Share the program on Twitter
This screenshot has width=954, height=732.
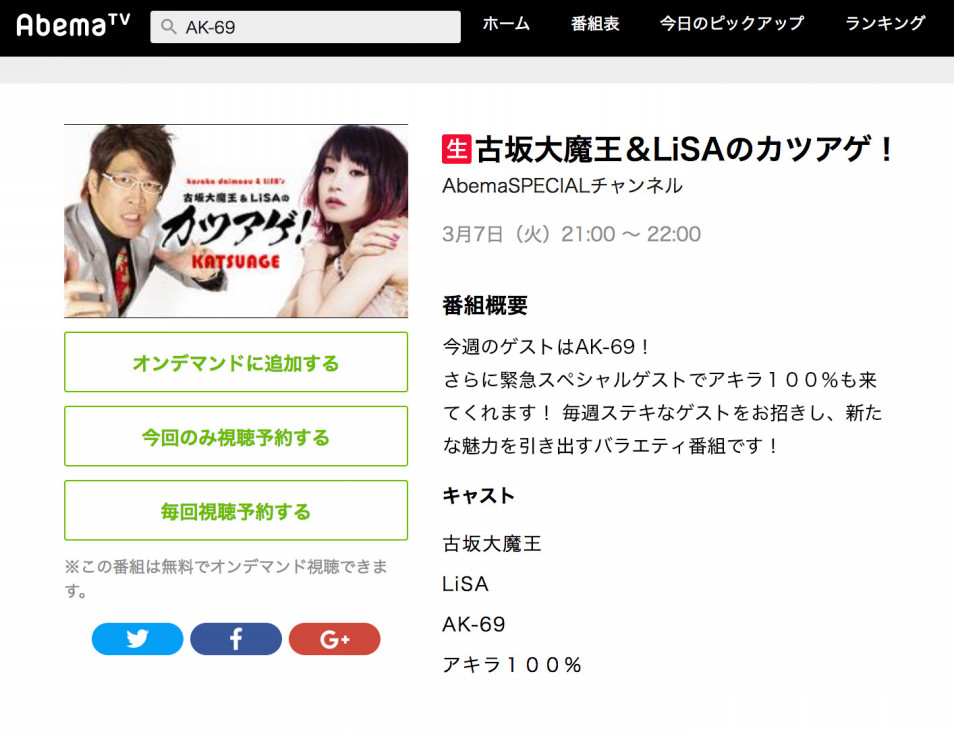[x=138, y=639]
